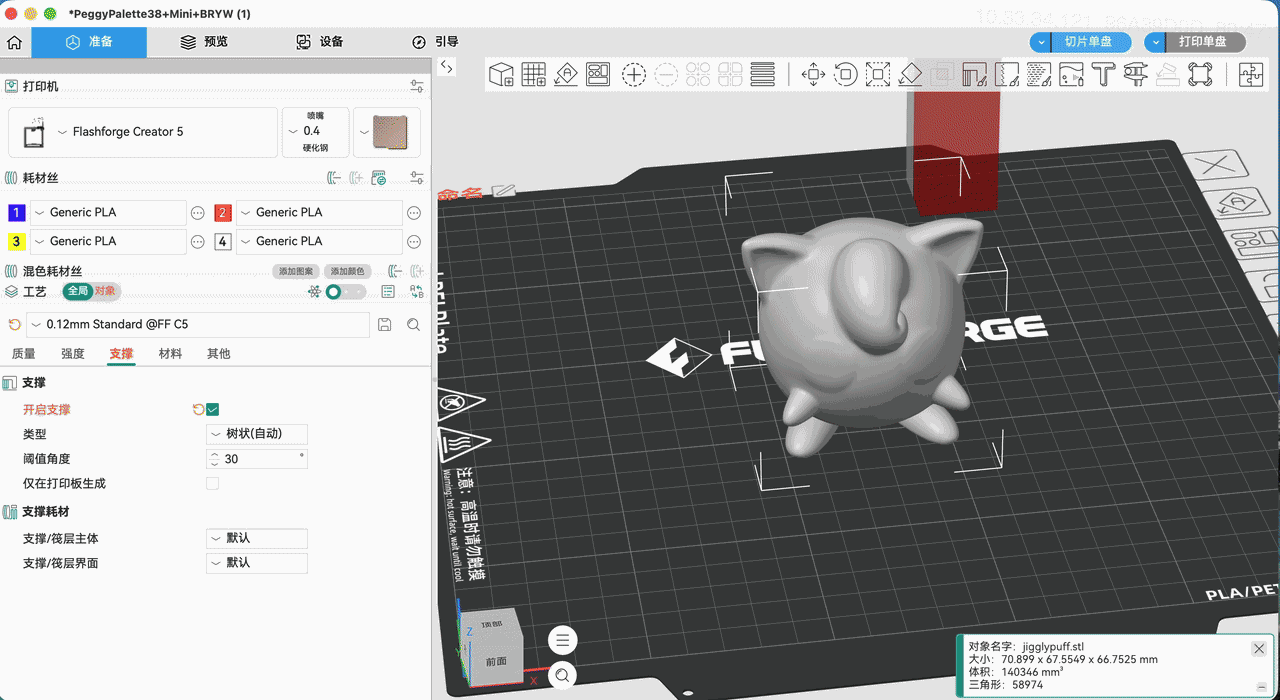Open the 0.4 nozzle dropdown
The height and width of the screenshot is (700, 1280).
point(315,132)
